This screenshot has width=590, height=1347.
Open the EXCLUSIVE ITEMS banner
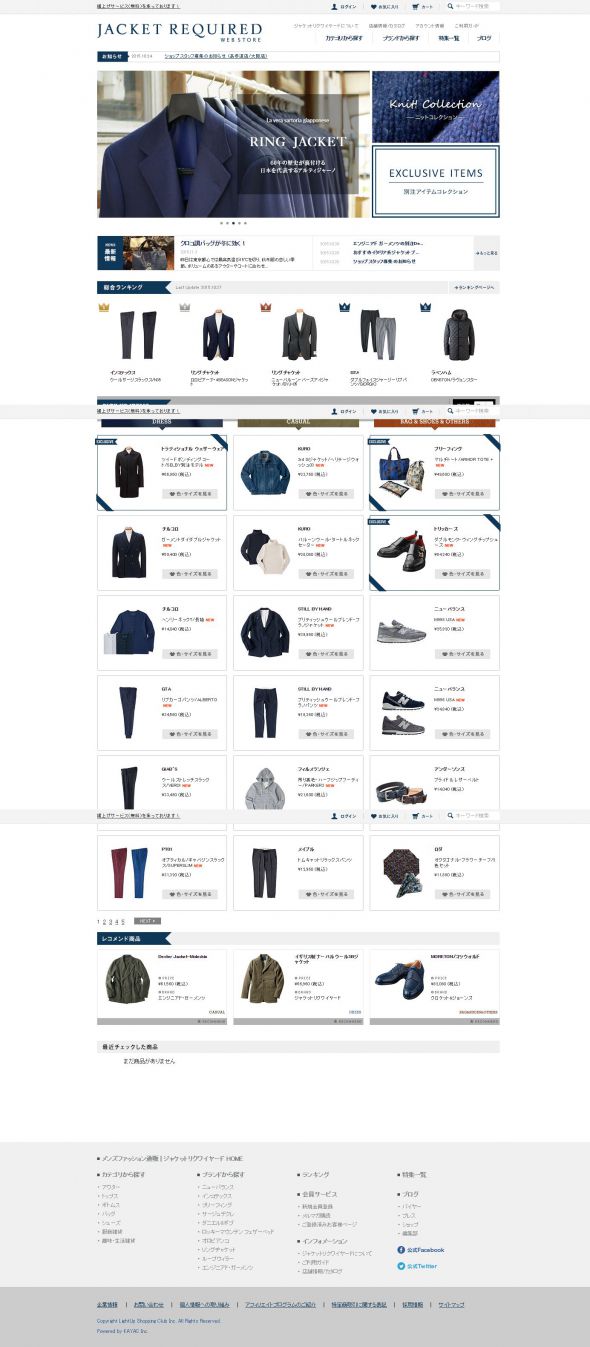pos(436,180)
